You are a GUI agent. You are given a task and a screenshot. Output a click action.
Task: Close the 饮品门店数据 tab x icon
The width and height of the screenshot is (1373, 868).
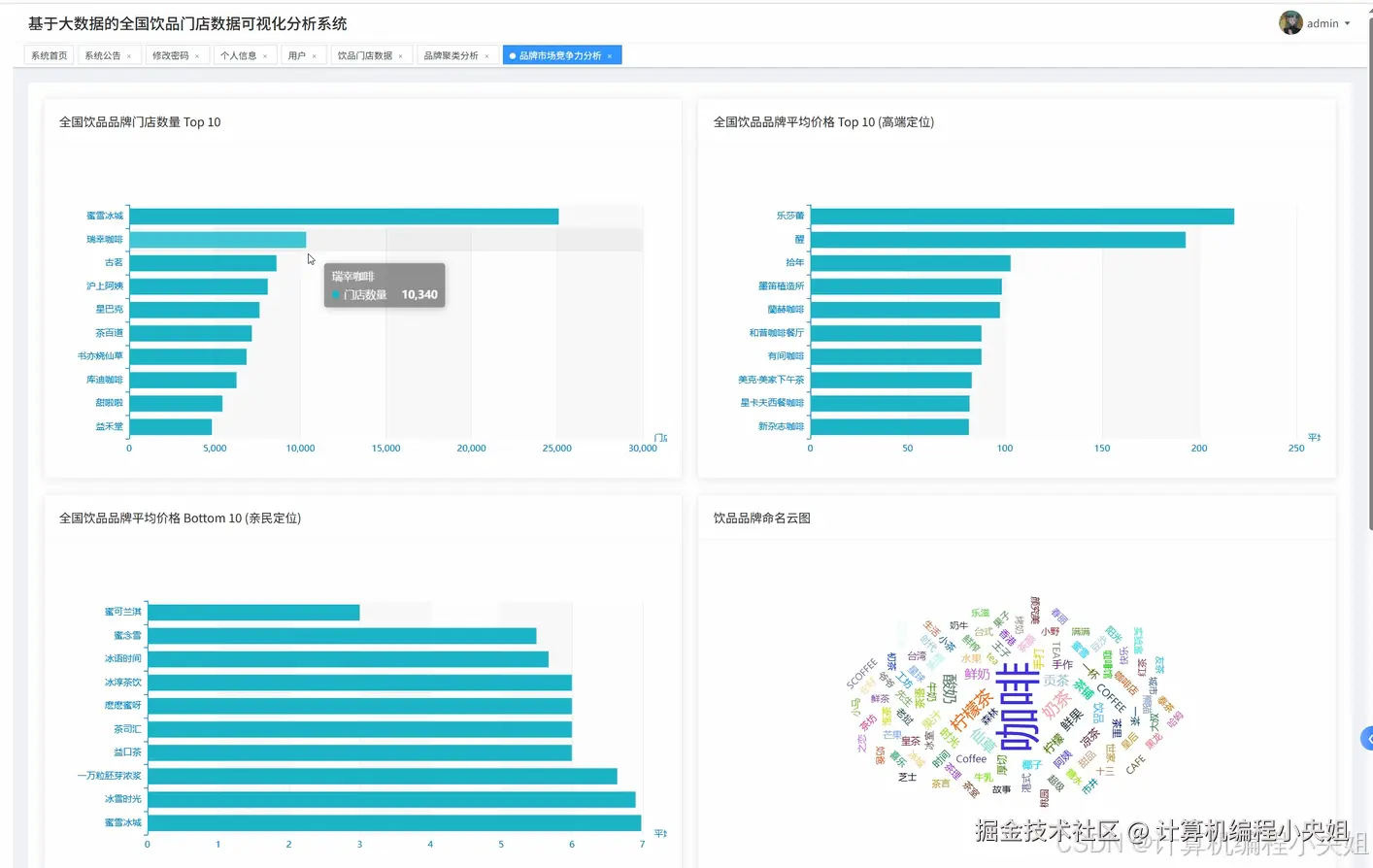(x=400, y=56)
